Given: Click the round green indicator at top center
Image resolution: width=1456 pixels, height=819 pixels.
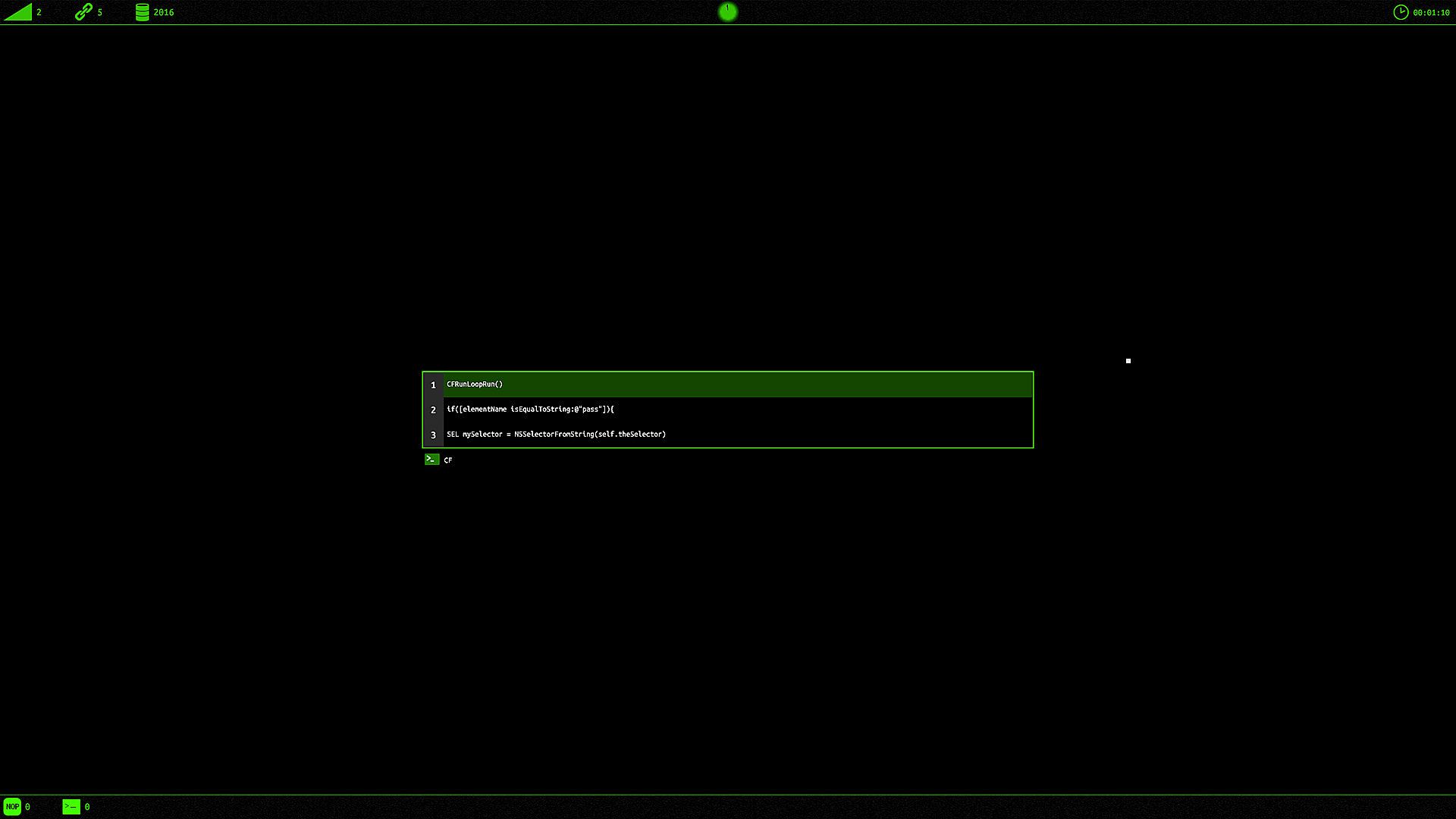Looking at the screenshot, I should [727, 12].
